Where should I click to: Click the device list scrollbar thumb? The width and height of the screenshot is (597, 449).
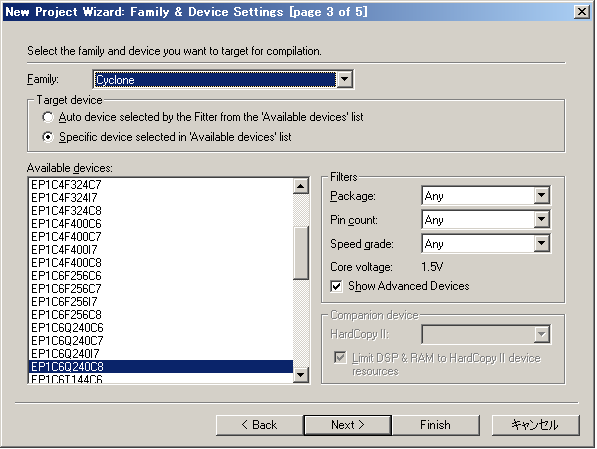[x=301, y=253]
